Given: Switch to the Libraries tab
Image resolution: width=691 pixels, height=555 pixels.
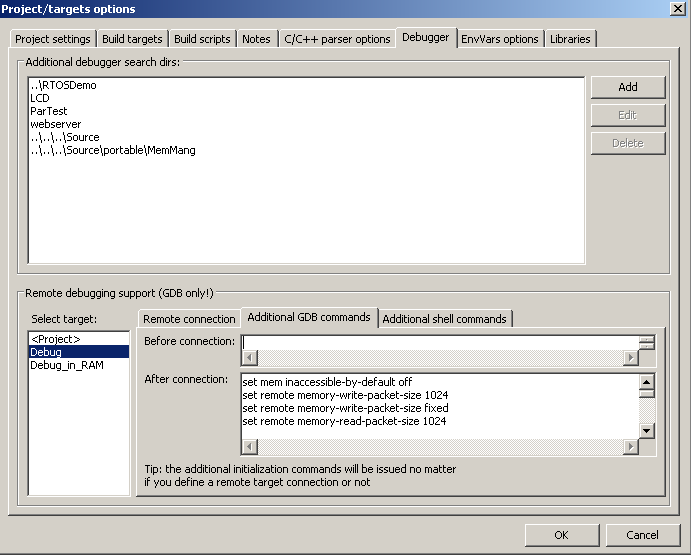Looking at the screenshot, I should (570, 39).
